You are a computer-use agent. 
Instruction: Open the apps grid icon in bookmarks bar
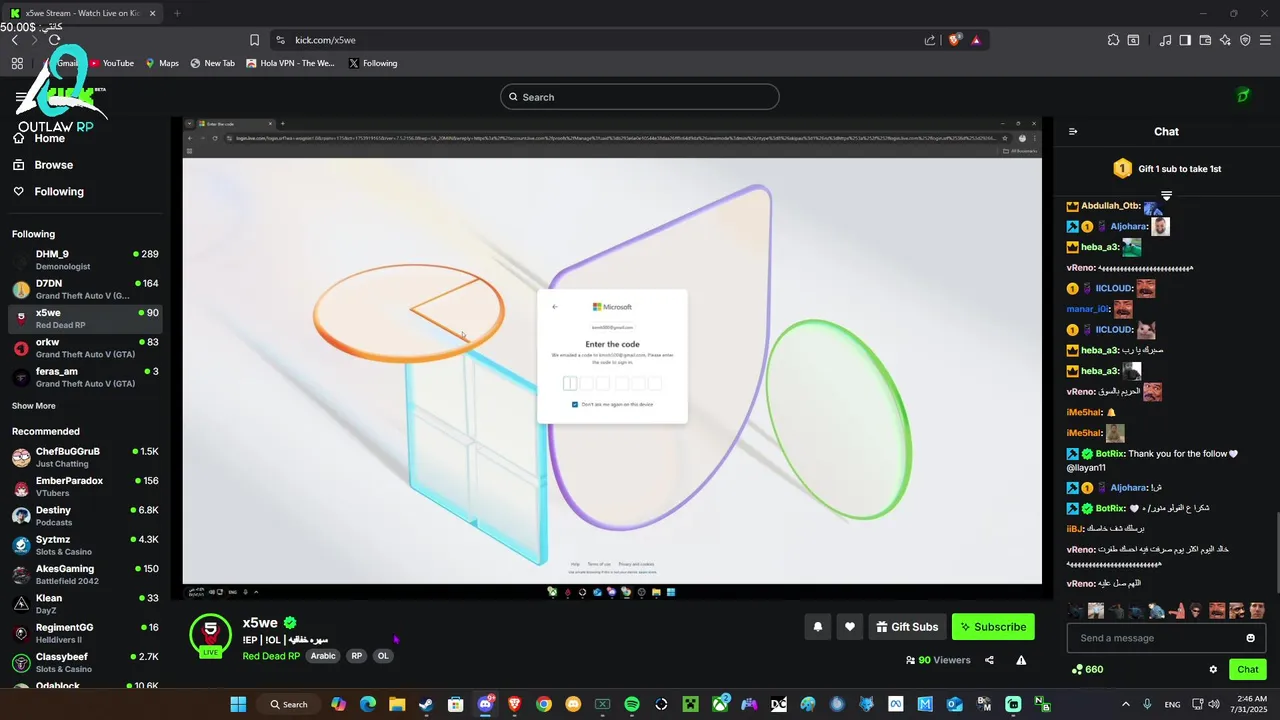click(x=17, y=63)
